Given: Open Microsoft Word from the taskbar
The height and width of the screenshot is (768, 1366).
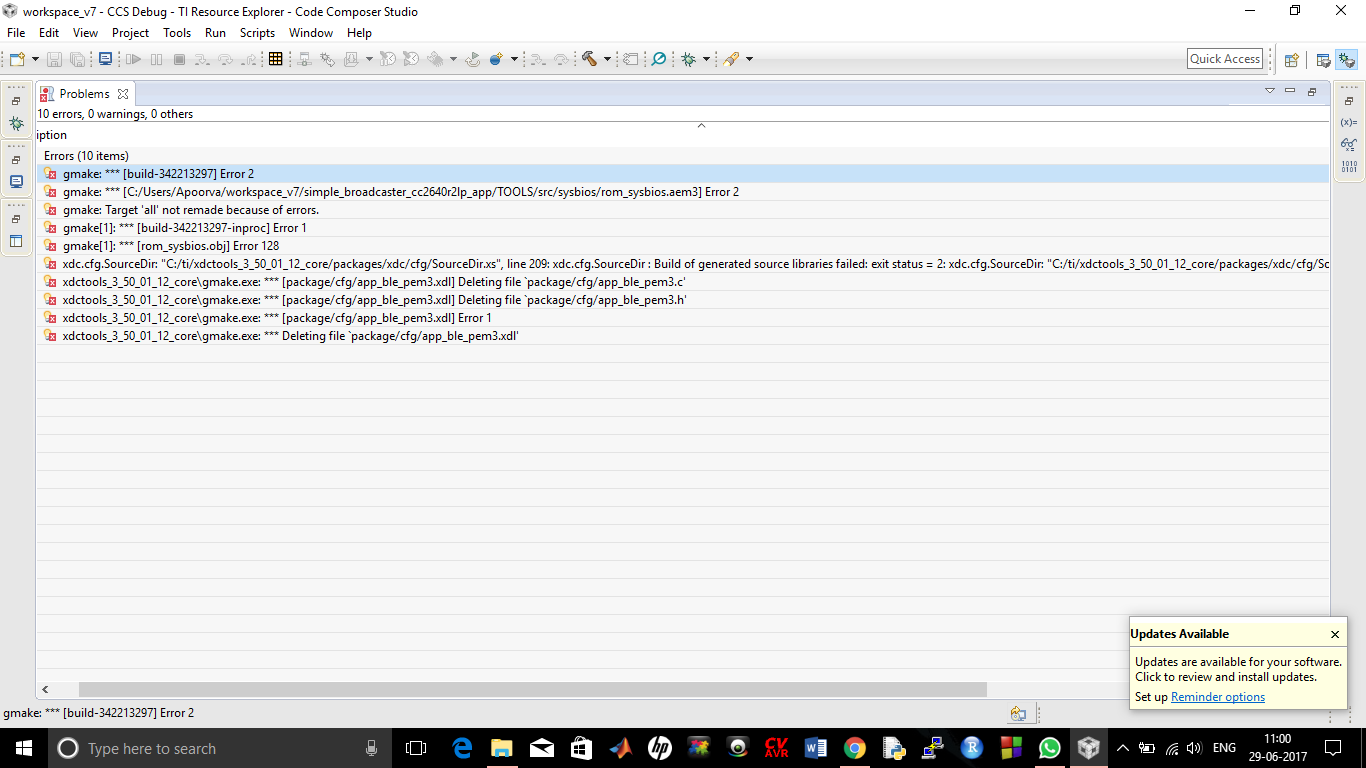Looking at the screenshot, I should point(815,748).
